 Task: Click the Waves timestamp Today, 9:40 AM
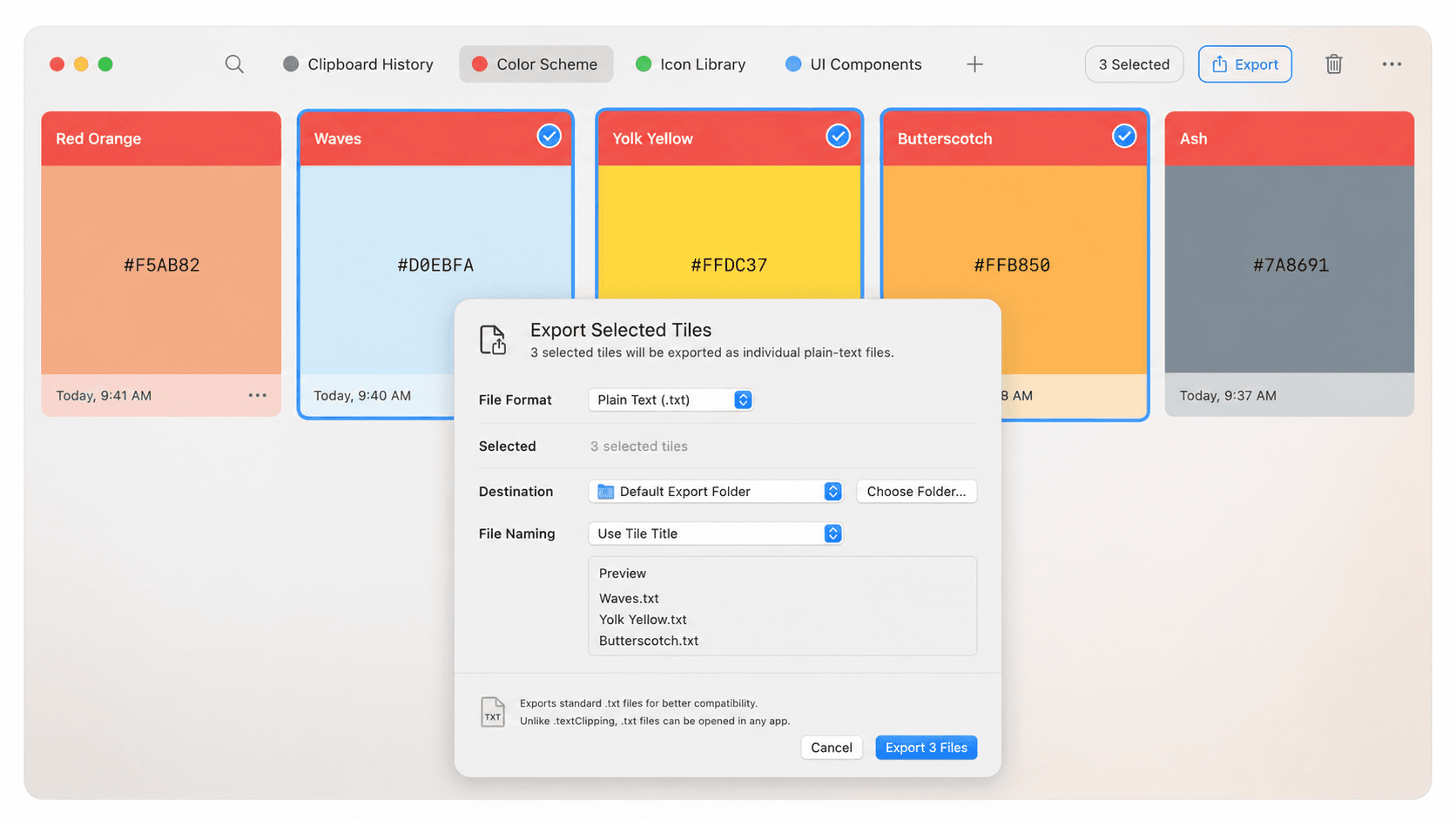tap(362, 396)
